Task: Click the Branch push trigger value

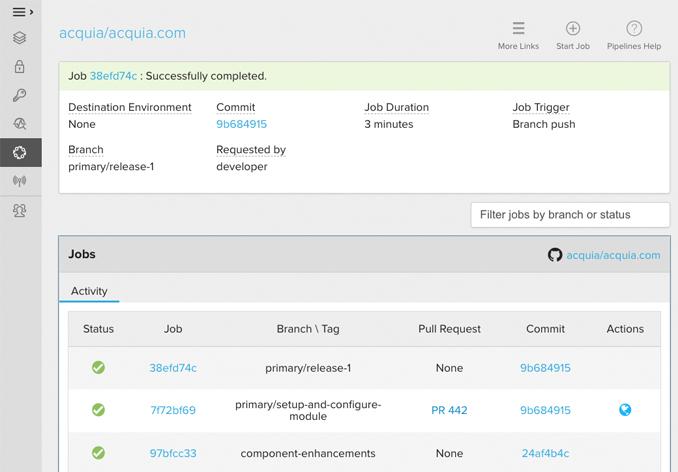Action: [x=544, y=124]
